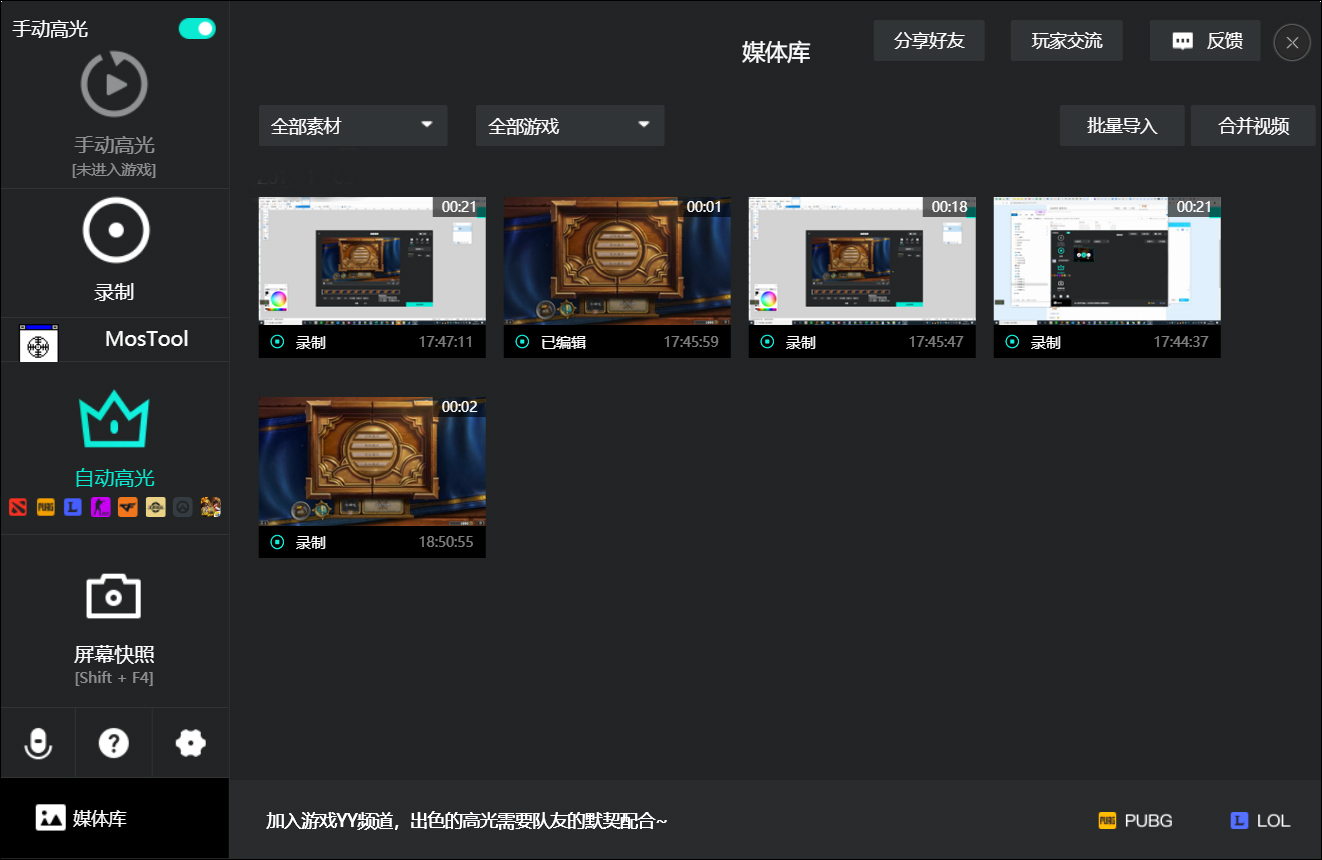Open the 已编辑 video thumbnail from 17:45:59
Image resolution: width=1322 pixels, height=860 pixels.
point(617,277)
